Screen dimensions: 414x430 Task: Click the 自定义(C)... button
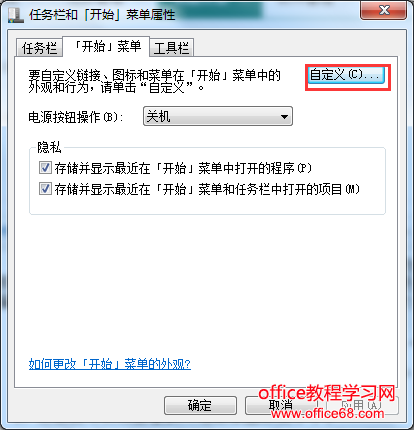[x=346, y=75]
